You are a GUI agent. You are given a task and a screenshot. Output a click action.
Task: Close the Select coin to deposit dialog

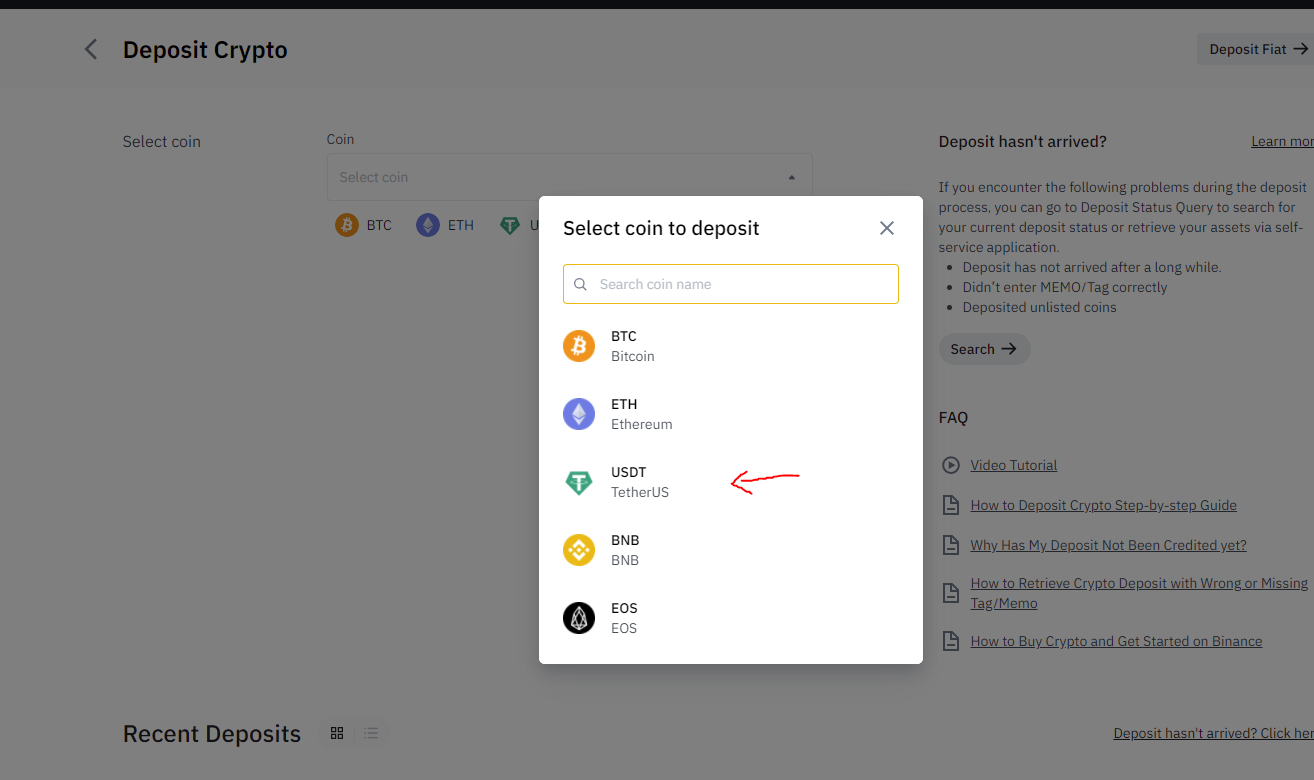tap(887, 228)
